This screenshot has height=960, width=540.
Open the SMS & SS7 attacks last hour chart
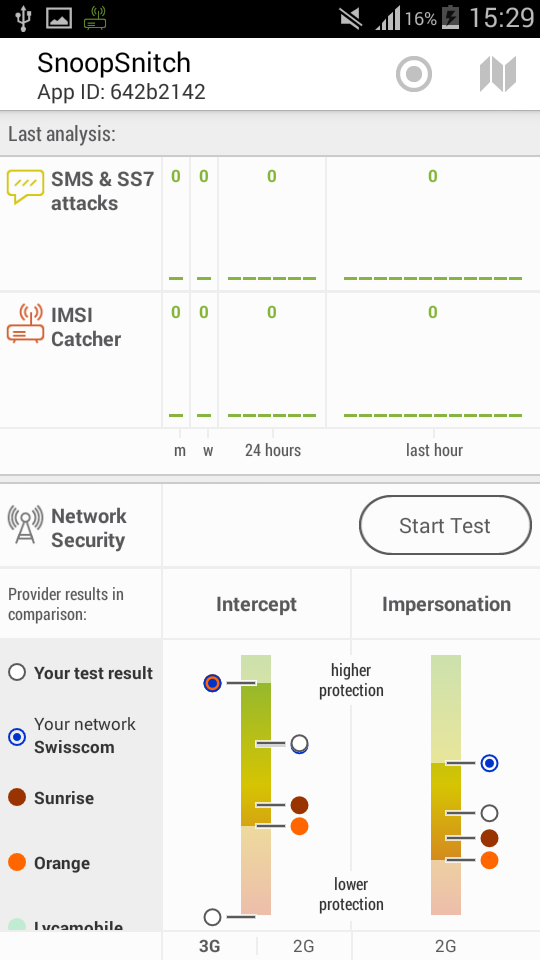click(x=433, y=224)
